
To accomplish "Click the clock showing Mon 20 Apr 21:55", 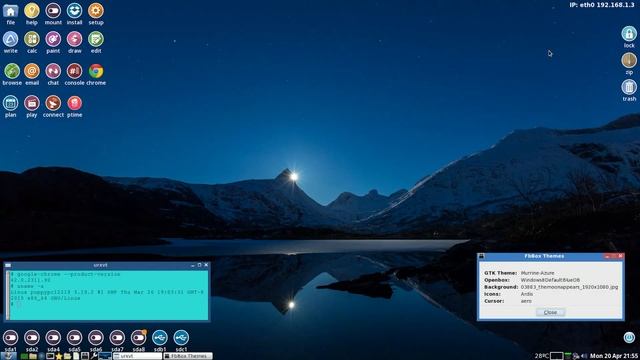I will (614, 356).
